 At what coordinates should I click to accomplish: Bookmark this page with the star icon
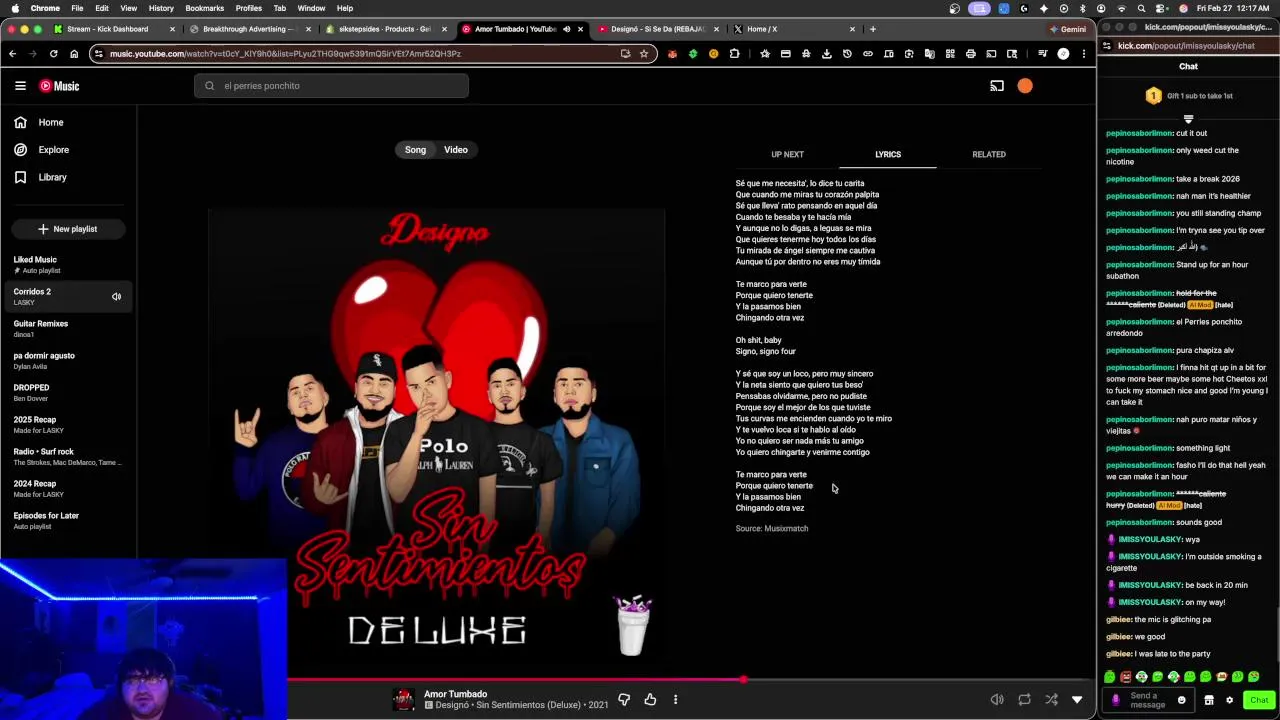pos(644,54)
